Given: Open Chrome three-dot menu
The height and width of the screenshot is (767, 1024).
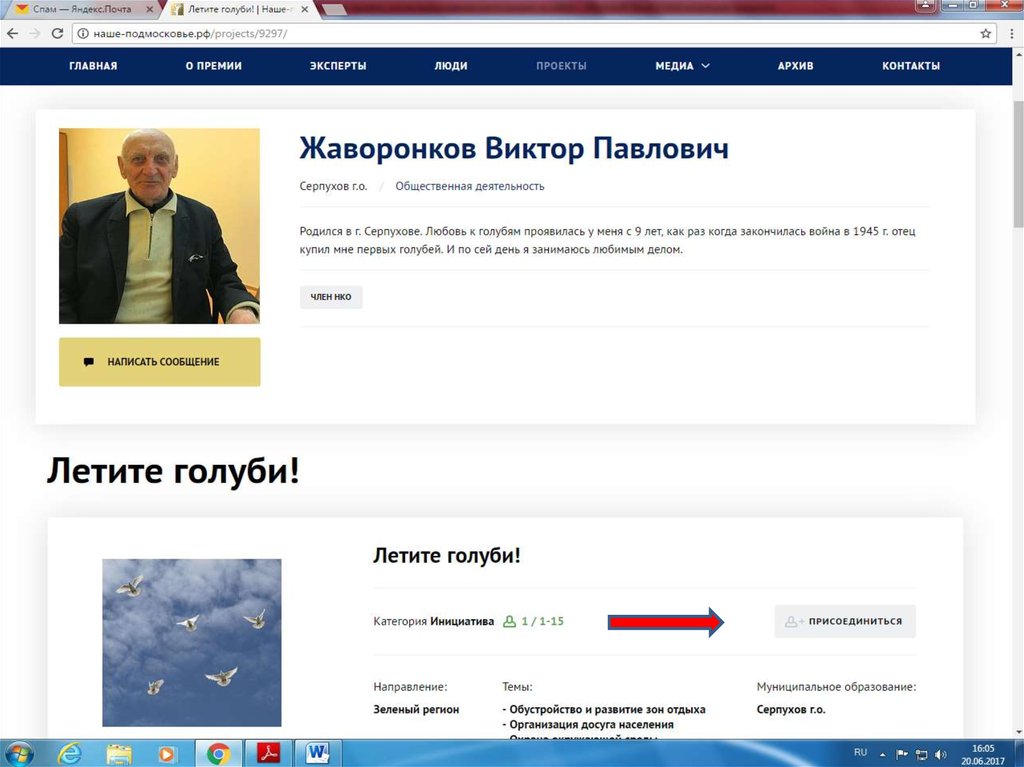Looking at the screenshot, I should (1010, 33).
